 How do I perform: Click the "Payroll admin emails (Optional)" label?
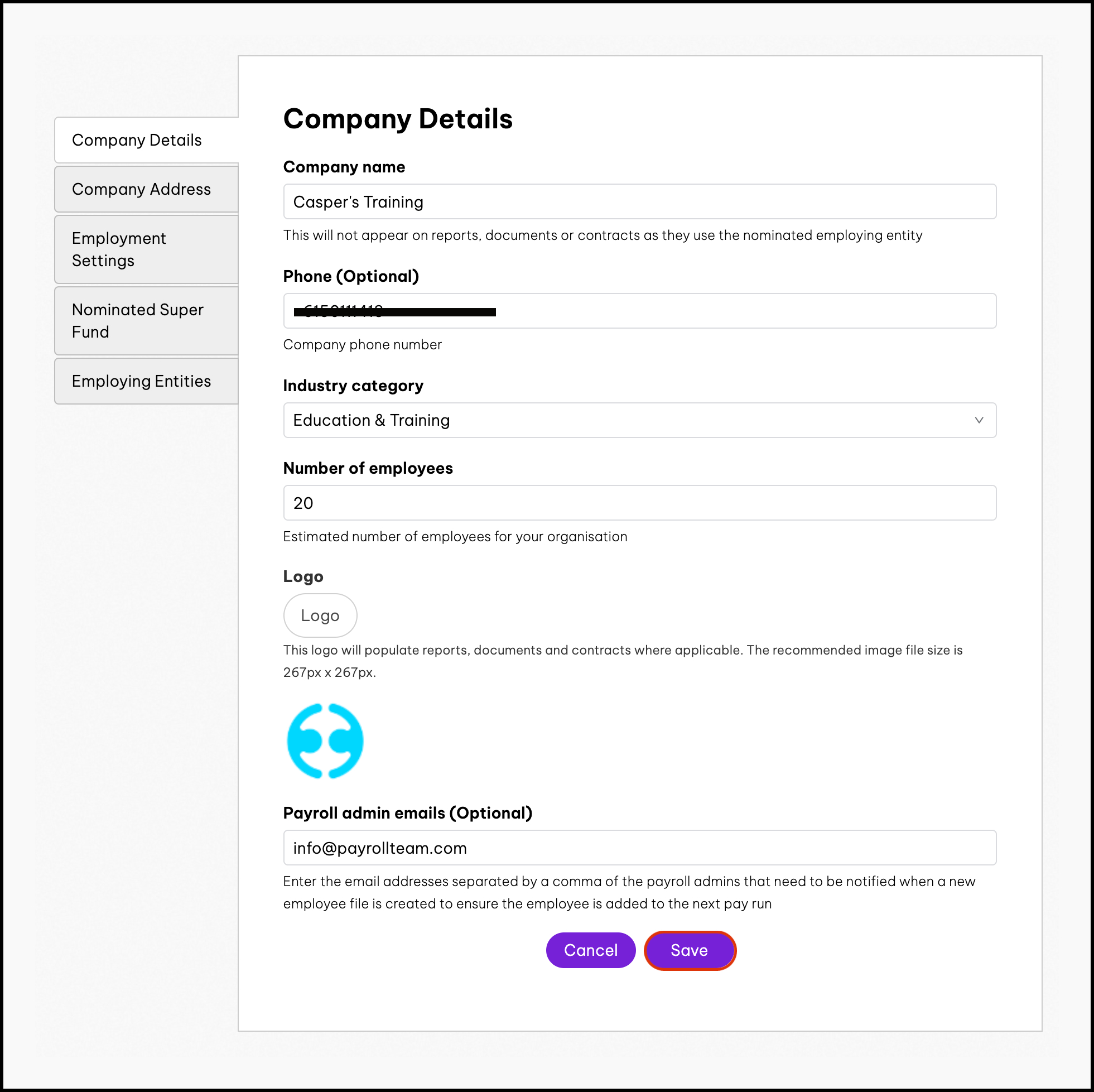coord(407,813)
